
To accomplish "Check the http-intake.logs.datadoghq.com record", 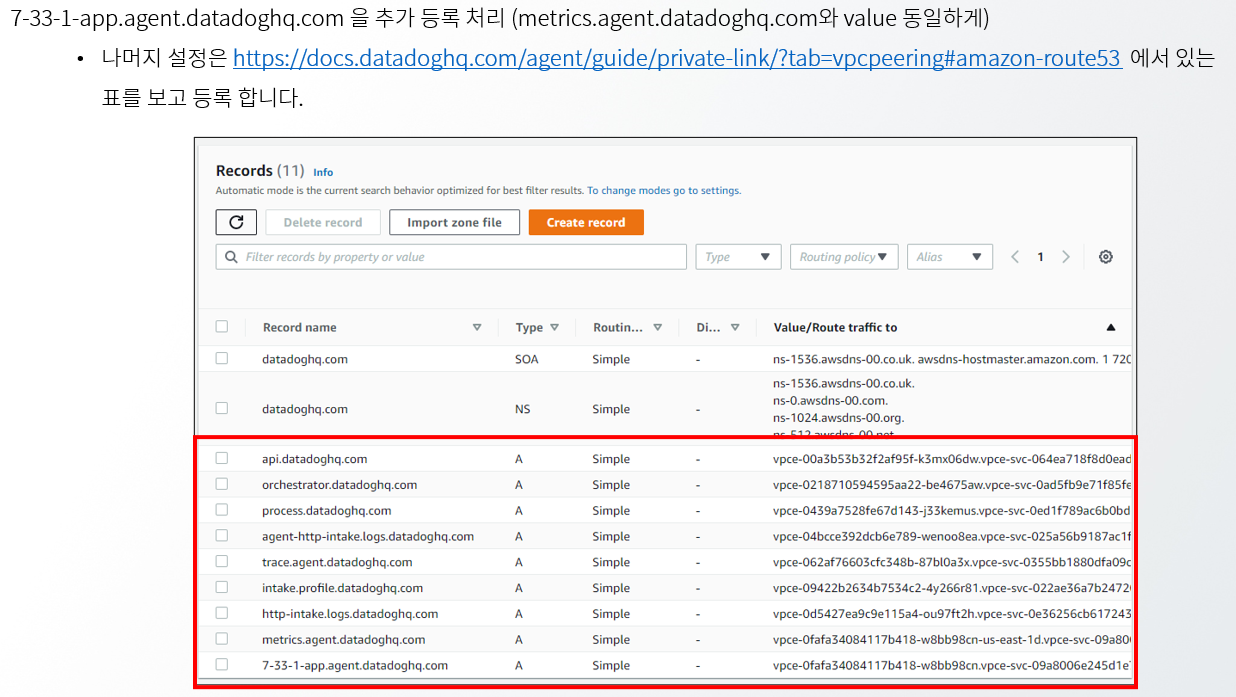I will 222,613.
